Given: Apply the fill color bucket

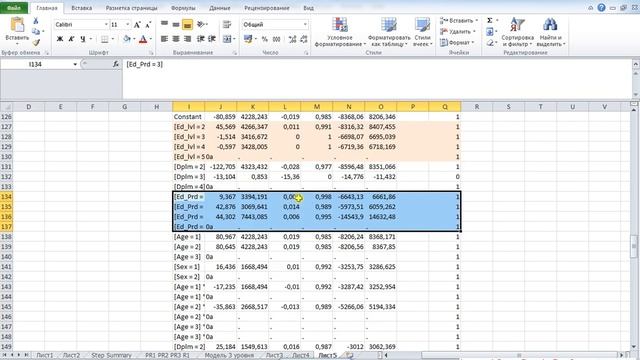Looking at the screenshot, I should (127, 39).
